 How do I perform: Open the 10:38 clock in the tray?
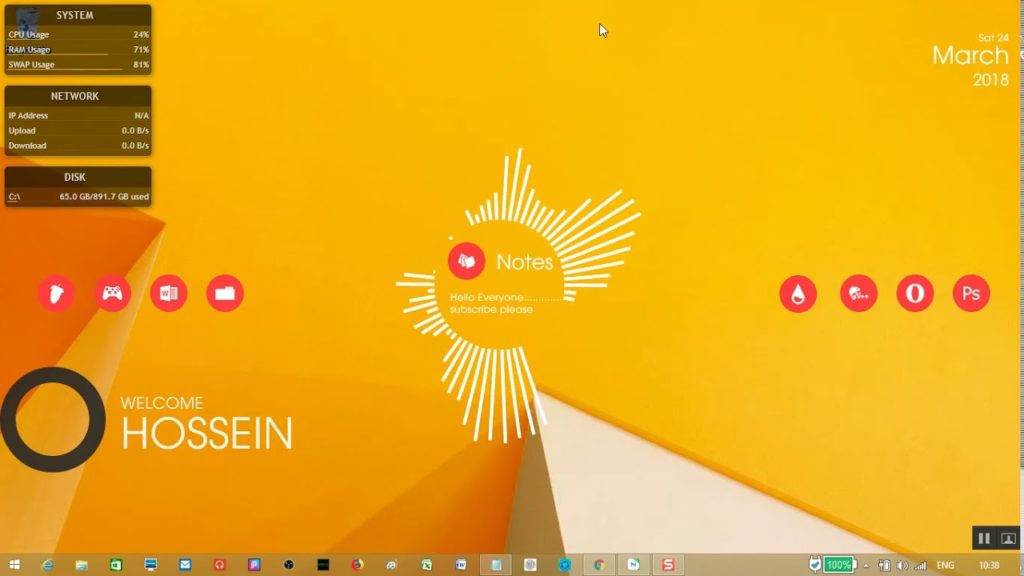click(x=989, y=566)
